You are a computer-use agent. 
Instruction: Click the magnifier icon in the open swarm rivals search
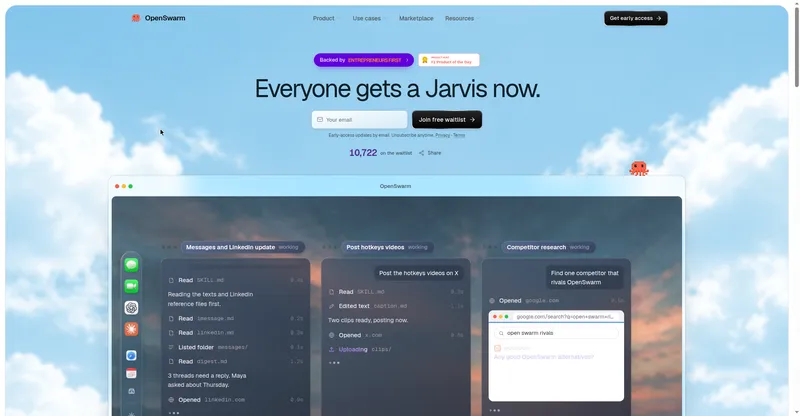click(x=501, y=333)
